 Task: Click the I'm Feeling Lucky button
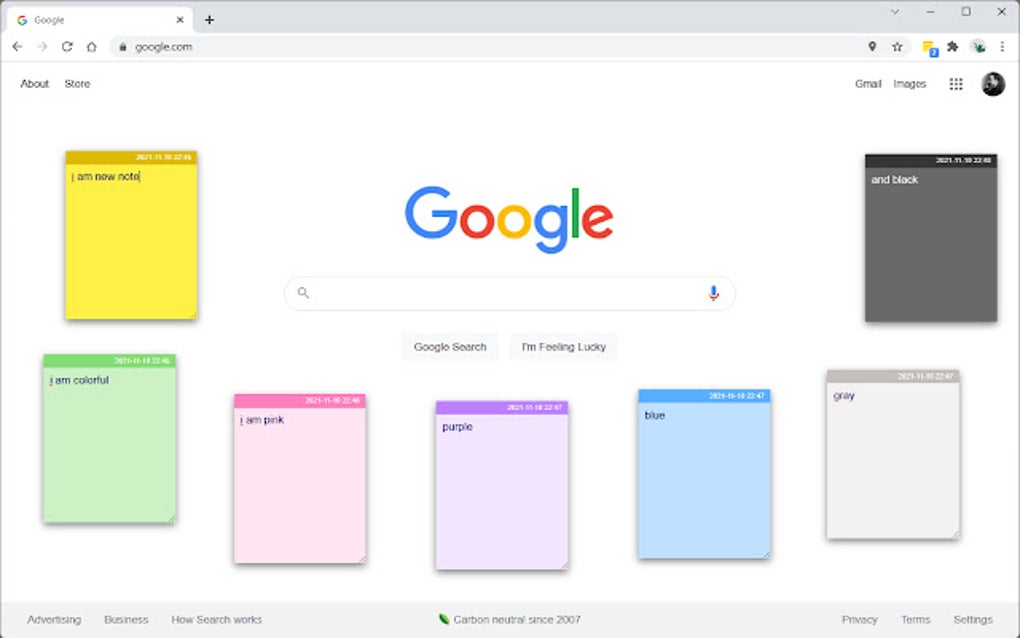563,346
